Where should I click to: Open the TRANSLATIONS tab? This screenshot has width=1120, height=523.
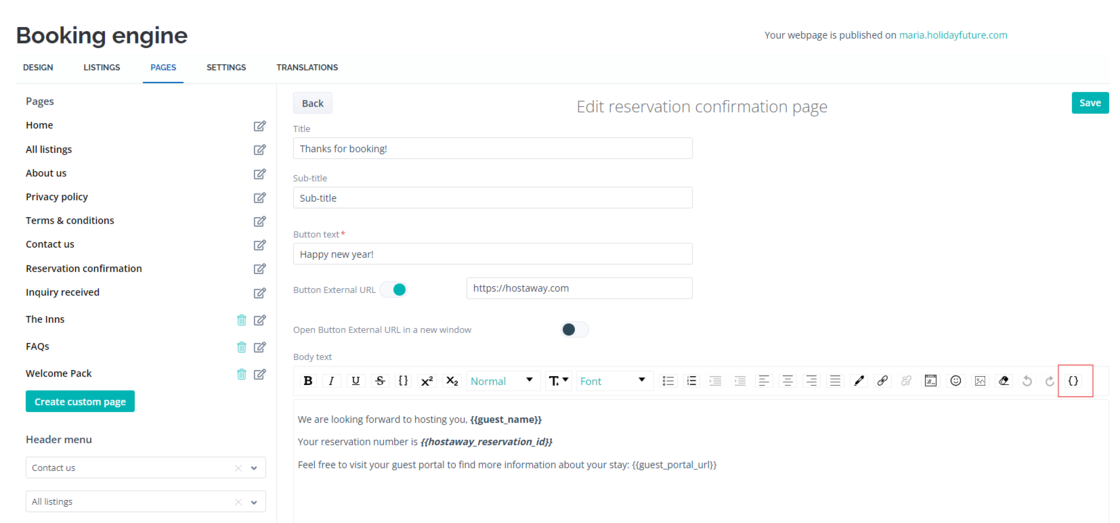307,68
